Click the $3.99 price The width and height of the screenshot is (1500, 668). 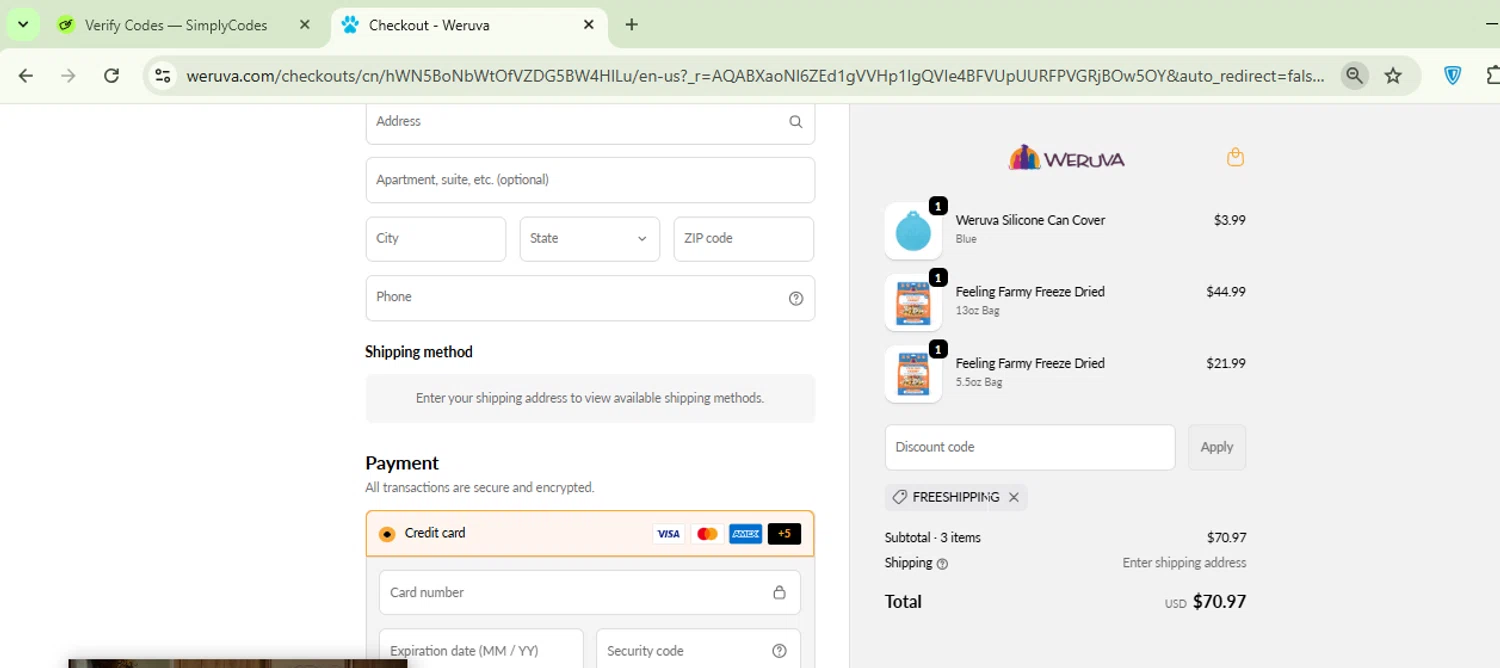pyautogui.click(x=1230, y=220)
